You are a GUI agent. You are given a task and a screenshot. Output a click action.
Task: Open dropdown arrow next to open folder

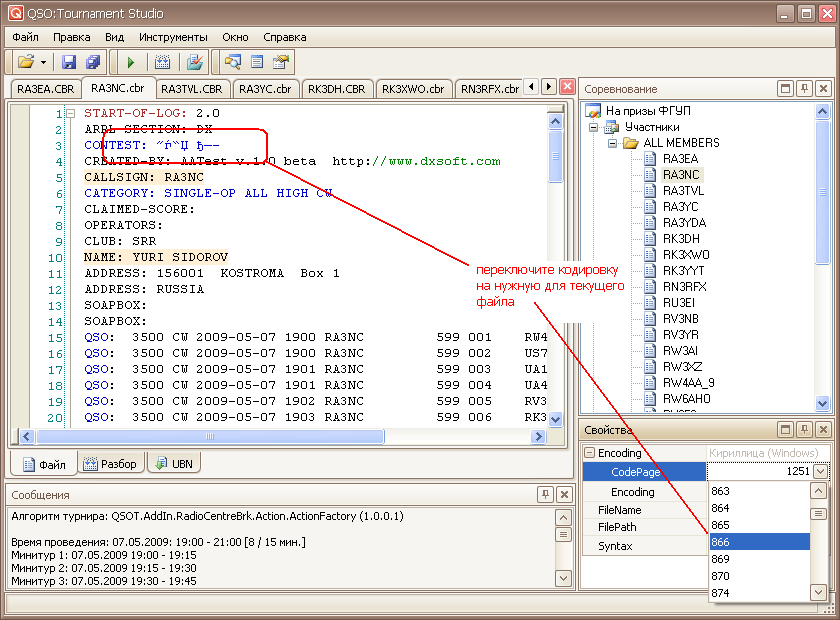point(43,62)
